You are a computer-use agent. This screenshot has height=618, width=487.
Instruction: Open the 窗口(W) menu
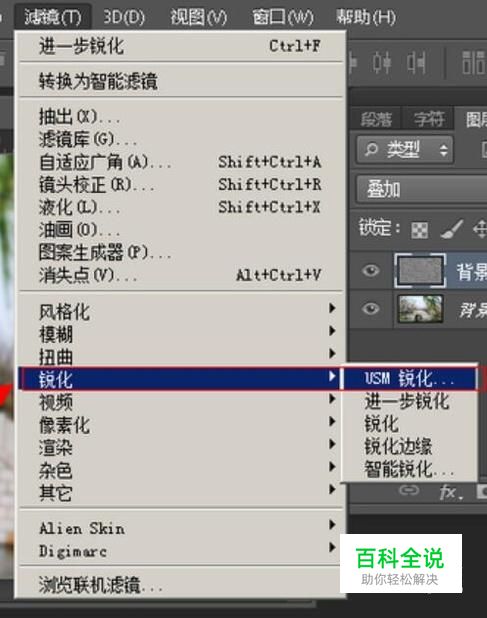(283, 17)
